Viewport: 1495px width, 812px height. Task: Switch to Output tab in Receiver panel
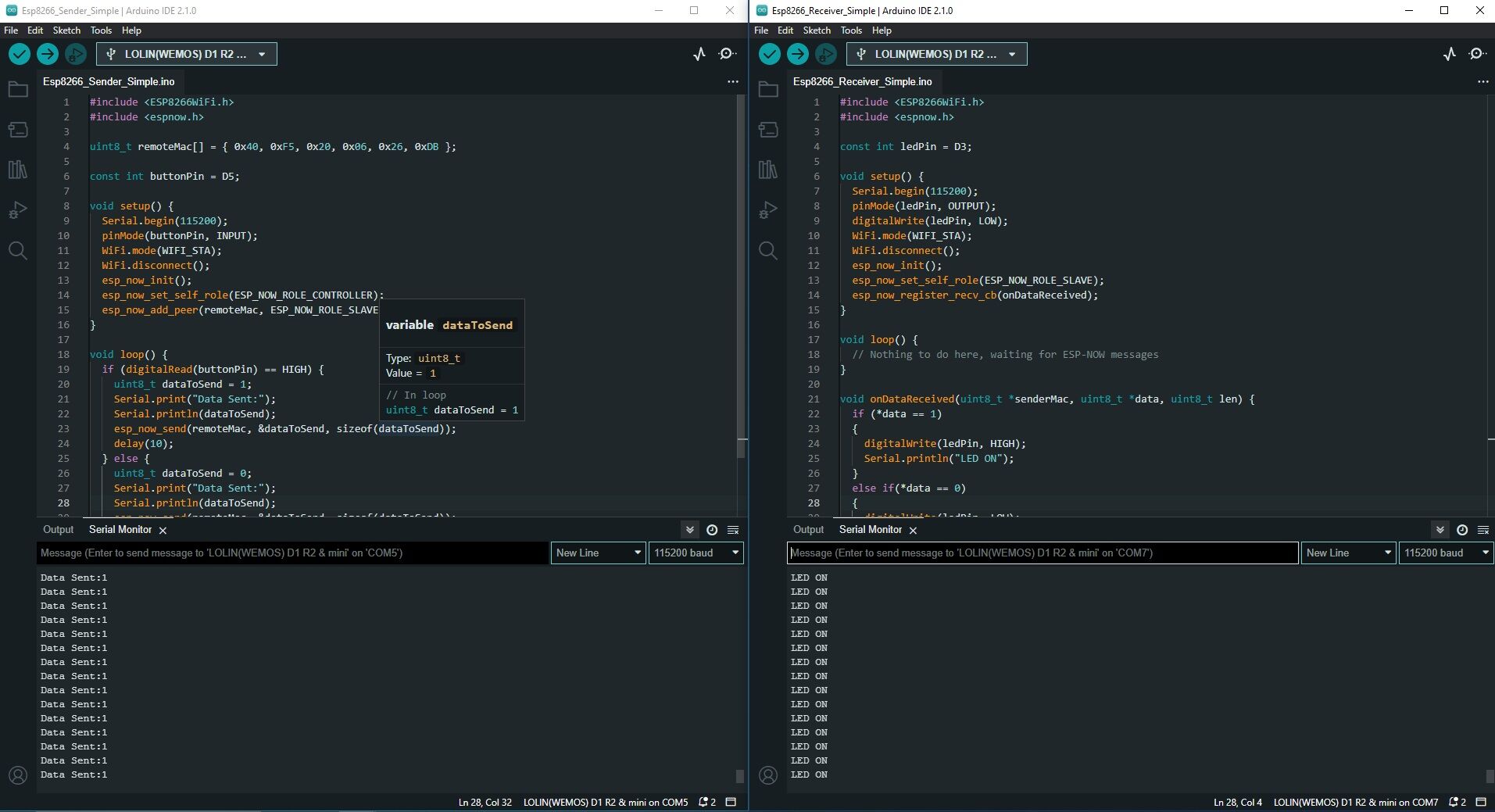(808, 530)
